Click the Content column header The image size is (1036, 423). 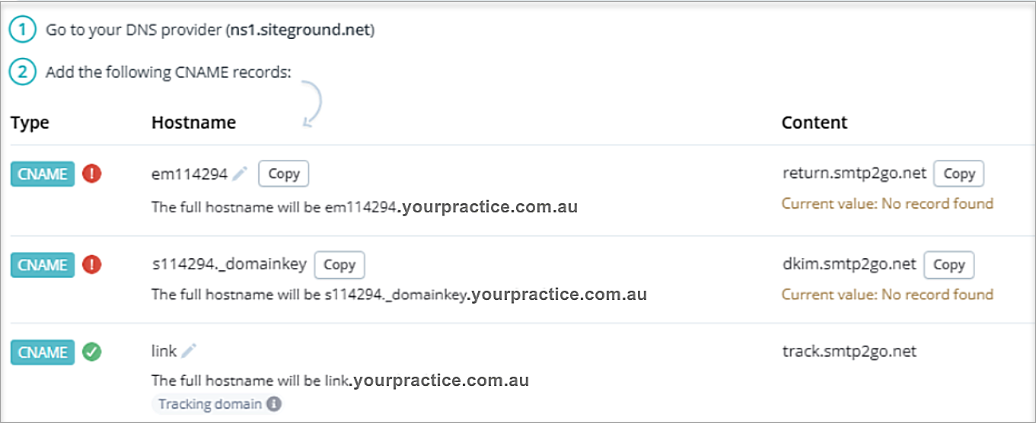point(814,123)
